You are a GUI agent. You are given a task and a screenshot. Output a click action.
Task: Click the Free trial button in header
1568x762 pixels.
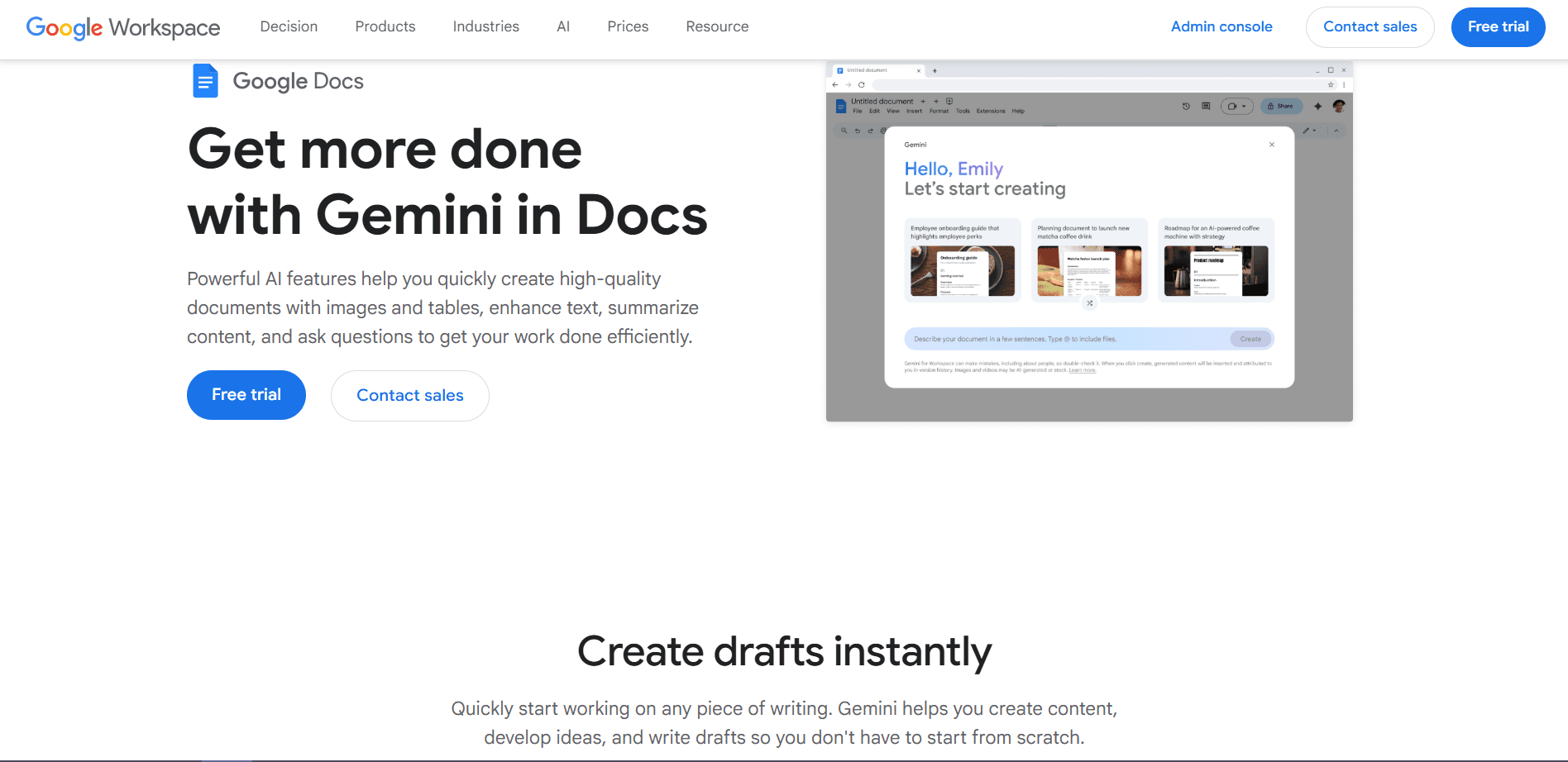(x=1498, y=27)
